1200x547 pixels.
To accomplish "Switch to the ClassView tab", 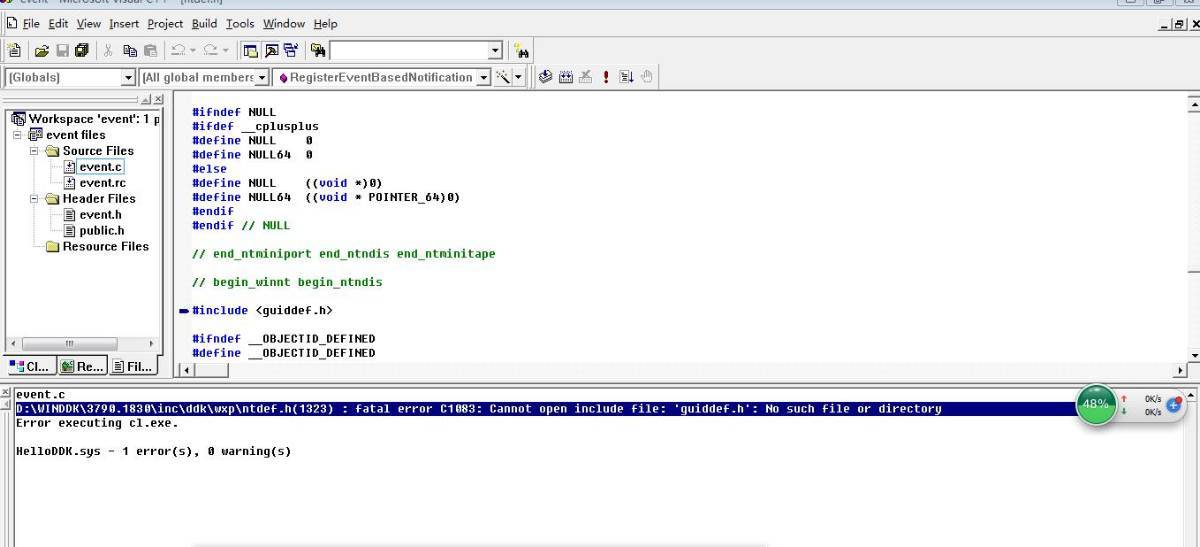I will (x=30, y=366).
